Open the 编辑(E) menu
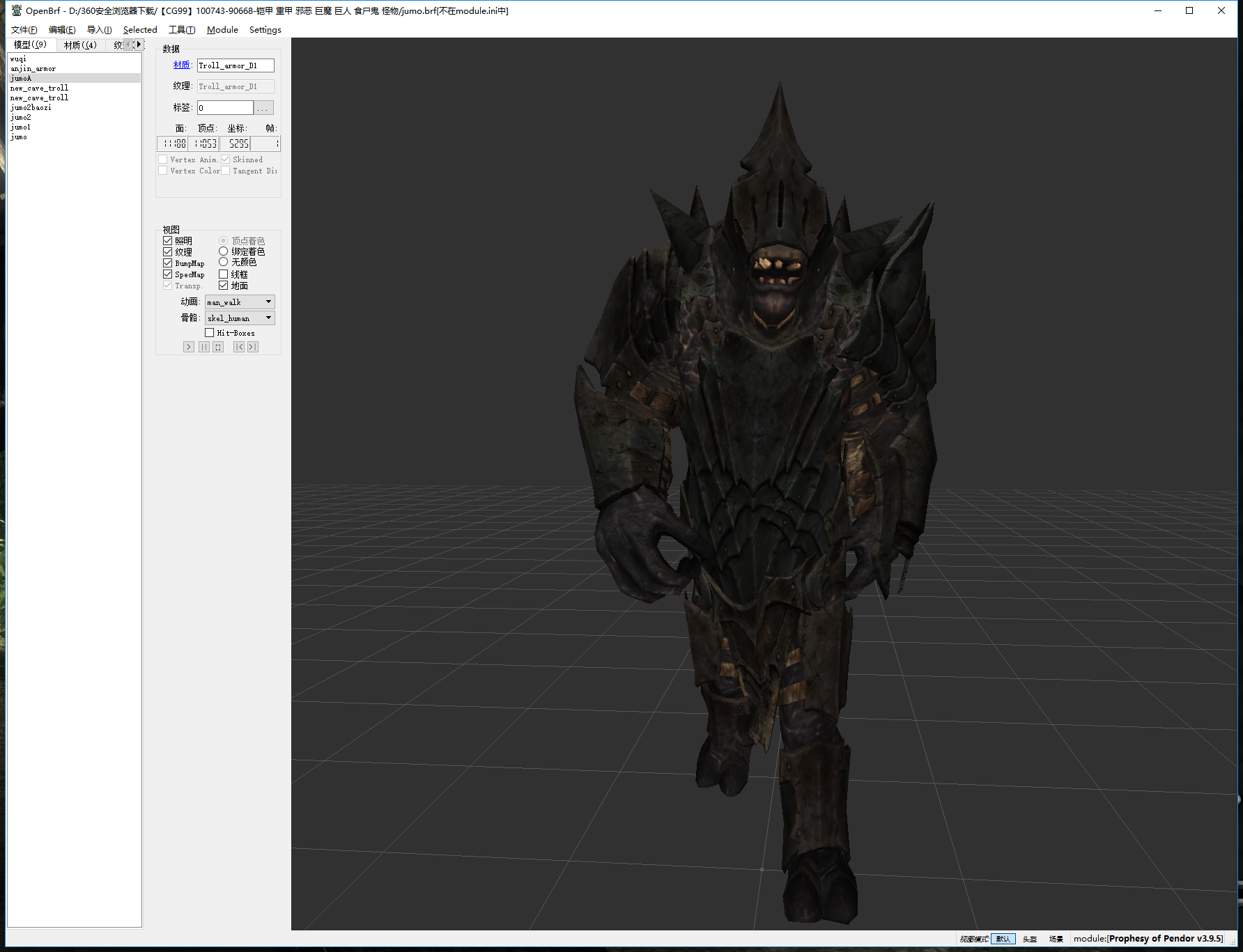 tap(62, 30)
